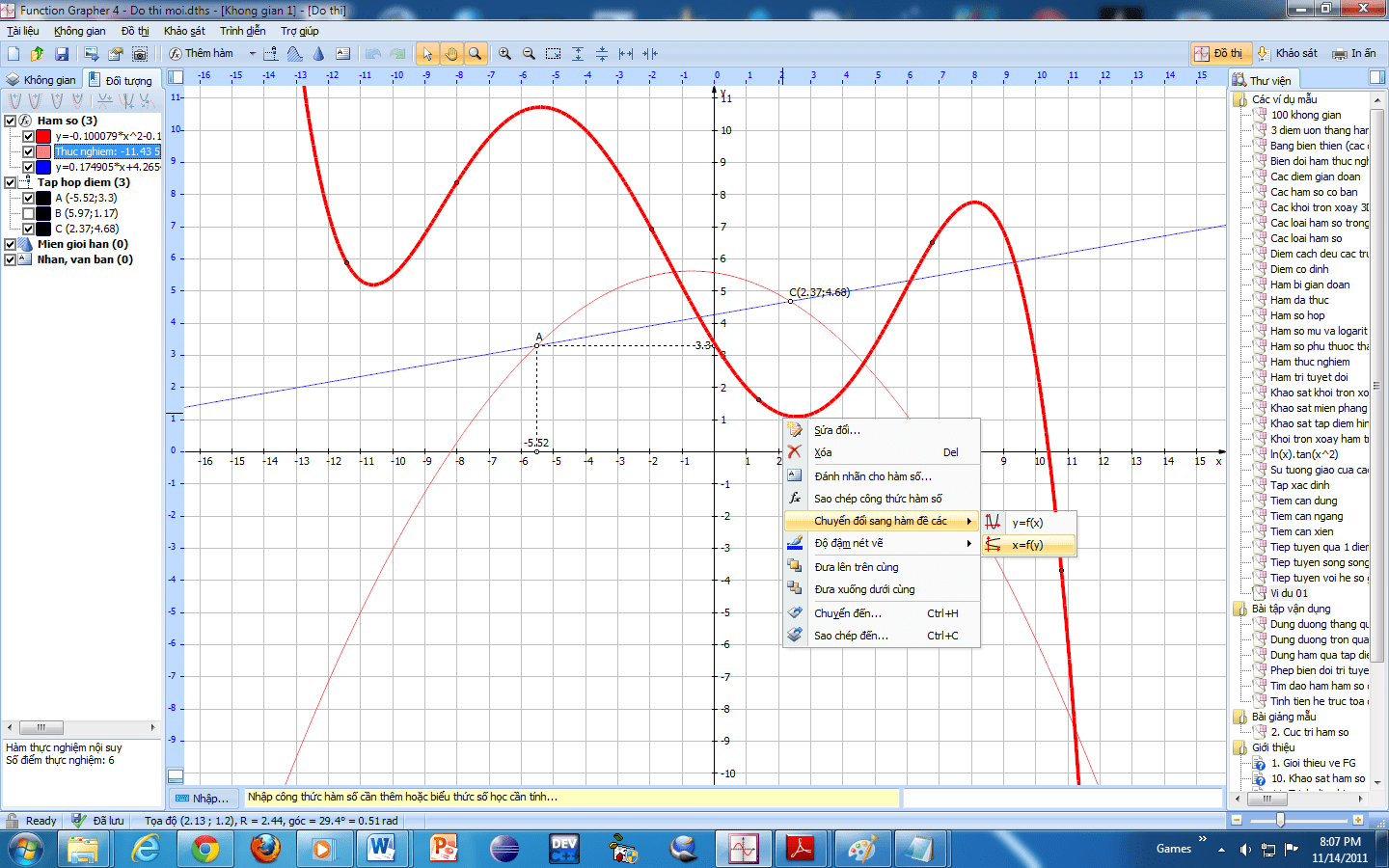Click the add text label toolbar icon
The width and height of the screenshot is (1389, 868).
point(343,54)
